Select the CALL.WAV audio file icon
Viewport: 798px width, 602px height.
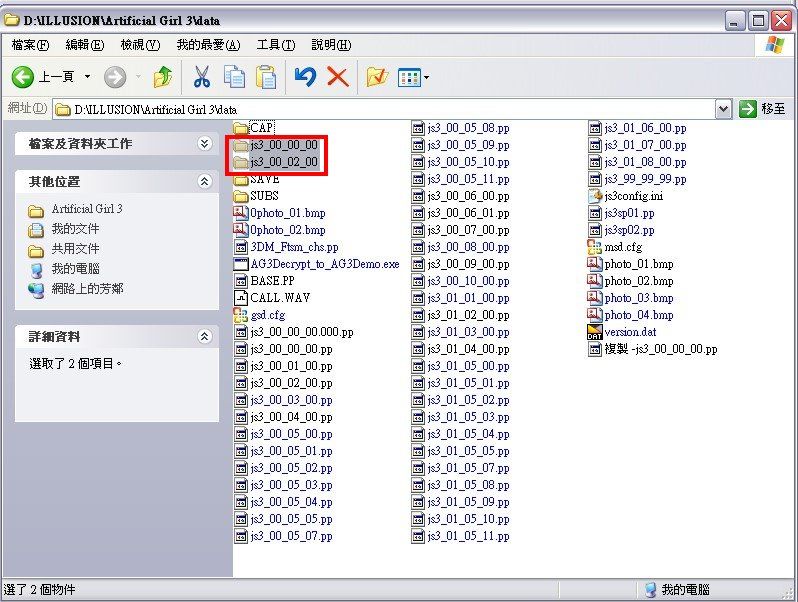pyautogui.click(x=241, y=298)
